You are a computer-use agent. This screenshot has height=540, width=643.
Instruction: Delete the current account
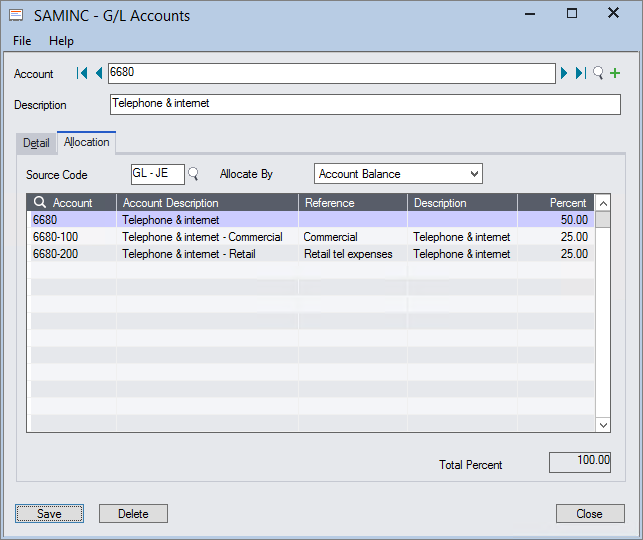pos(133,513)
